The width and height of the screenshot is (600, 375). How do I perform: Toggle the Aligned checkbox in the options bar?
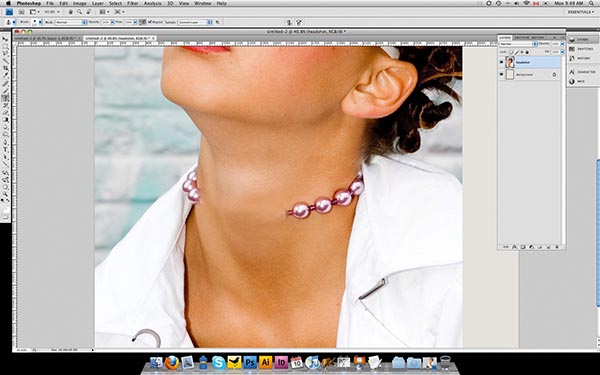150,22
